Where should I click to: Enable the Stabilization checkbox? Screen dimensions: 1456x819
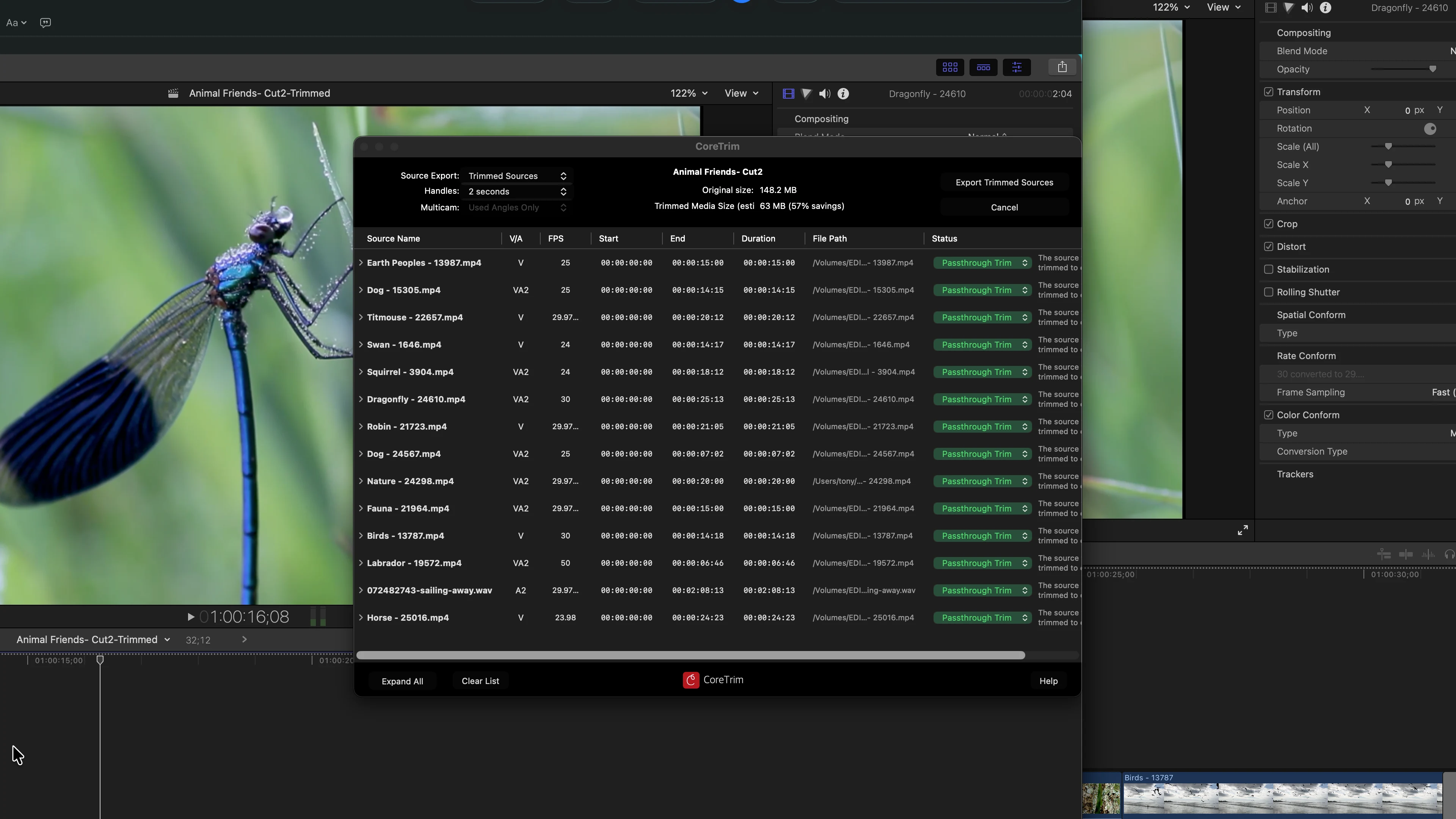tap(1269, 269)
